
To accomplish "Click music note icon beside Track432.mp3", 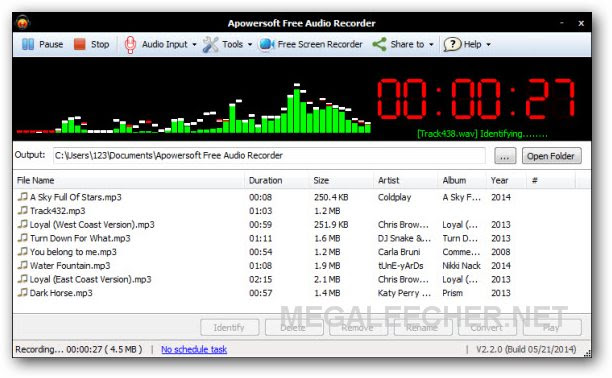I will 23,210.
